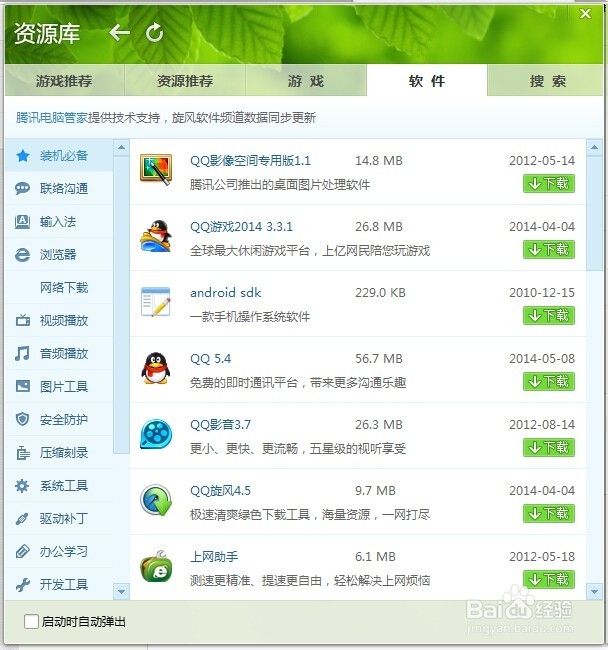608x650 pixels.
Task: Open the QQ 5.4 title link
Action: point(211,359)
